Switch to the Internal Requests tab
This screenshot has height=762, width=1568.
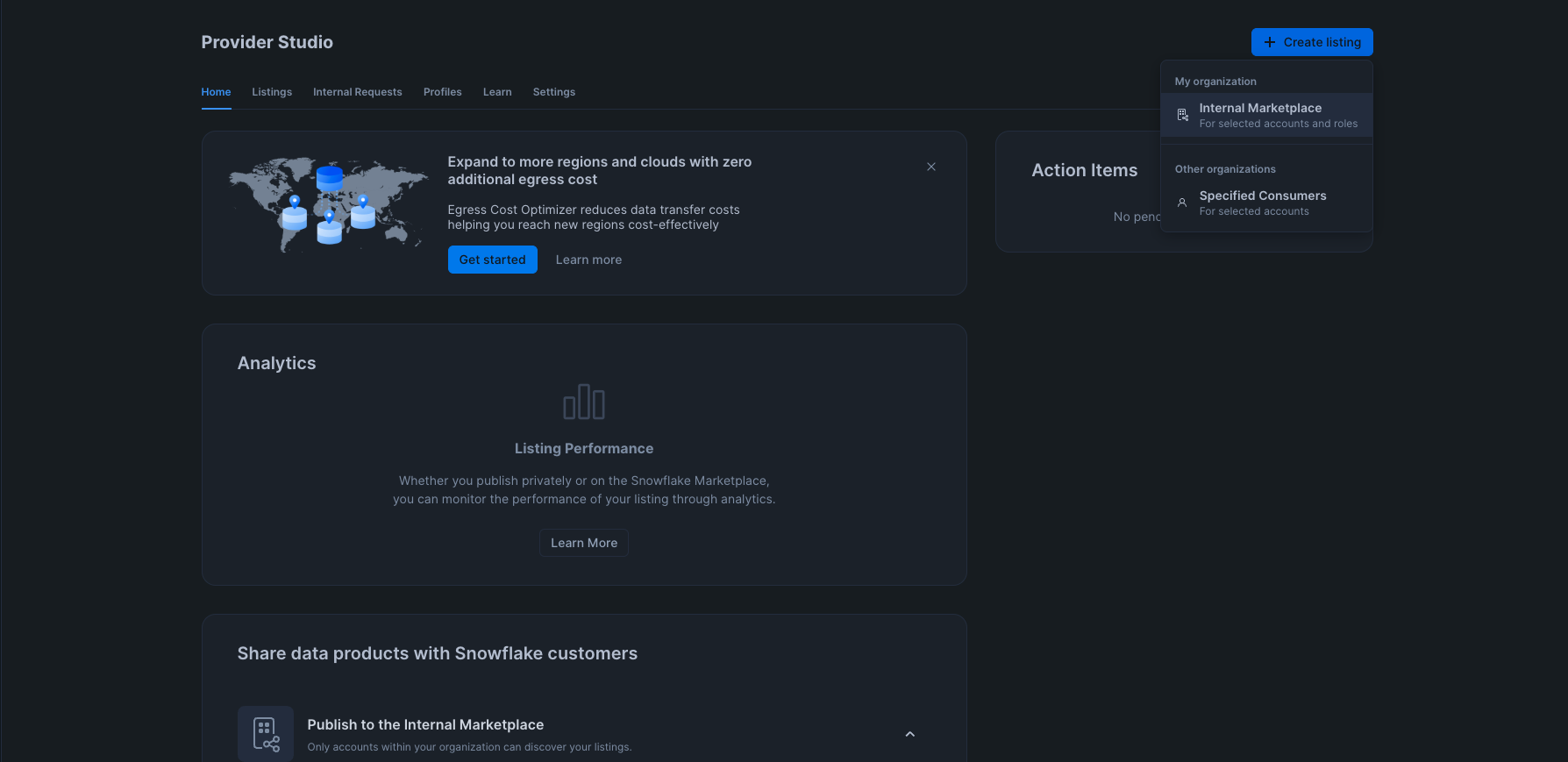[x=358, y=92]
